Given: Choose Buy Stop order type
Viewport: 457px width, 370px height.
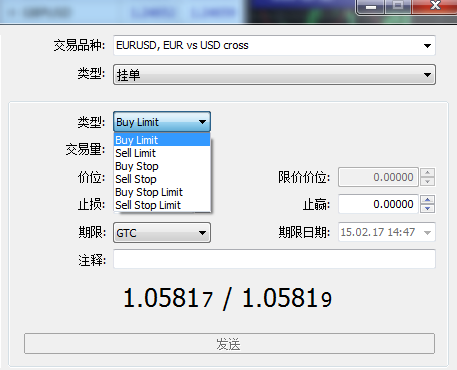Looking at the screenshot, I should pyautogui.click(x=162, y=166).
